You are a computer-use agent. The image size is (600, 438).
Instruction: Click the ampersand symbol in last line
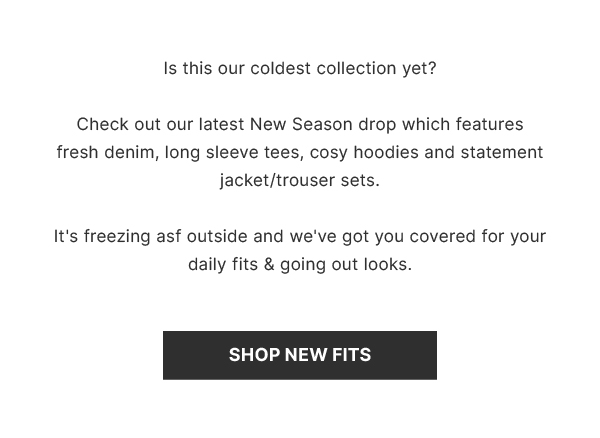(x=269, y=264)
